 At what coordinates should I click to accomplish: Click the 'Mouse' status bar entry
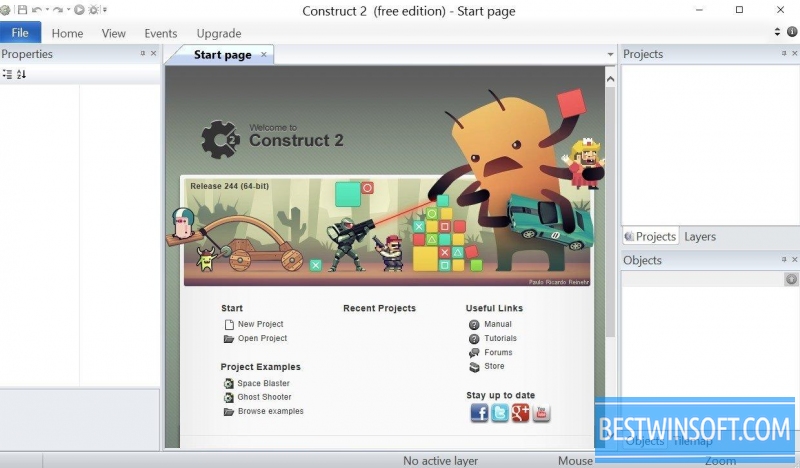(575, 461)
